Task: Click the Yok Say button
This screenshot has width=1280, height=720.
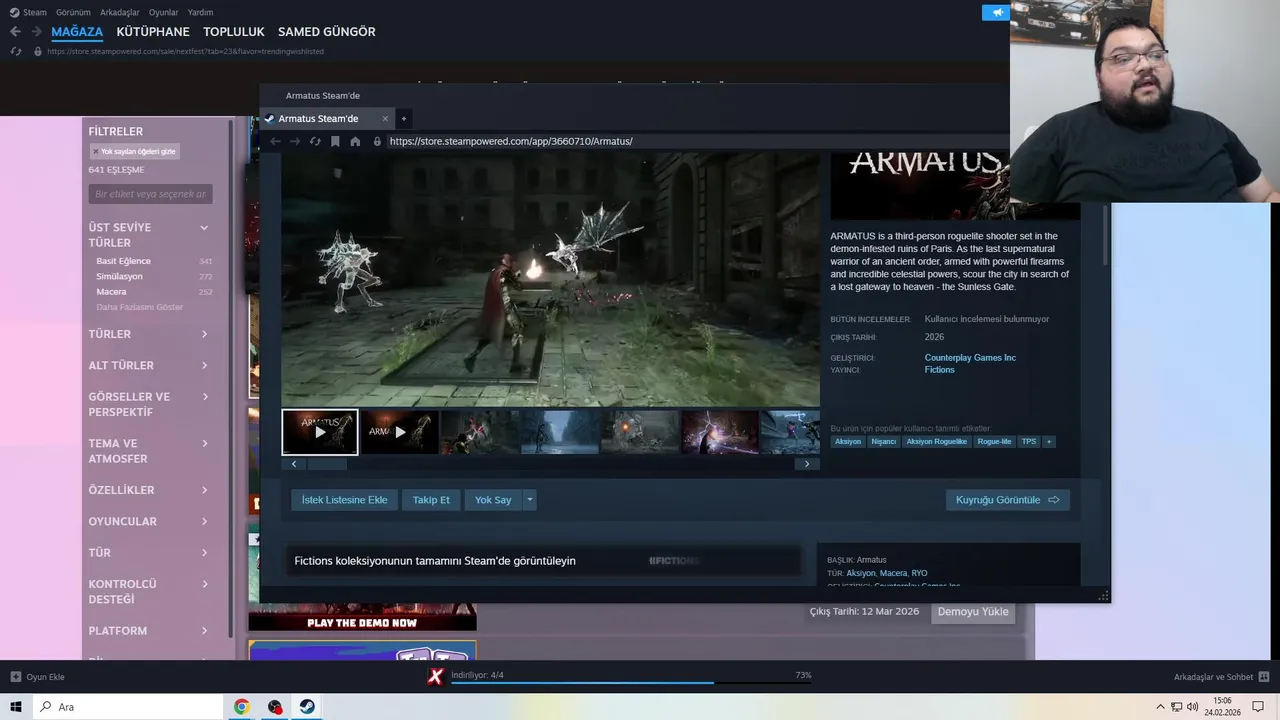Action: (493, 500)
